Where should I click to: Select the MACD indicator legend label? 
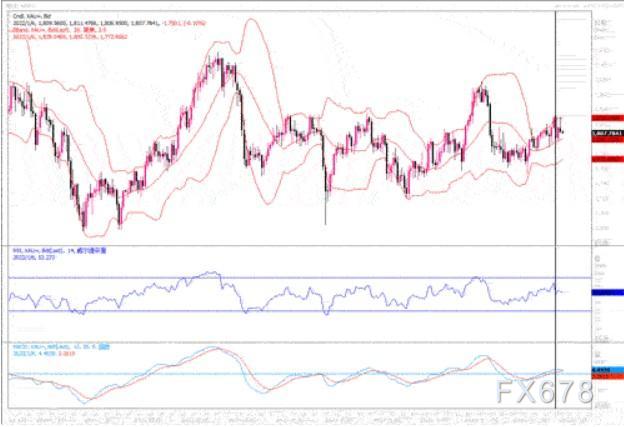tap(61, 347)
